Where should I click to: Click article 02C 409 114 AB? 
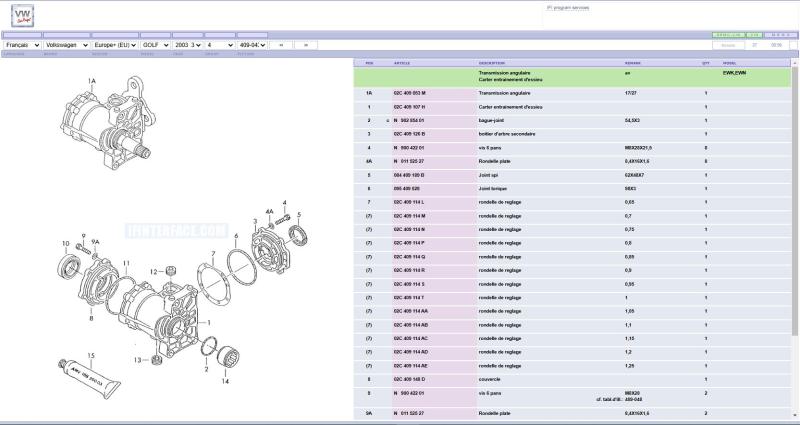coord(411,325)
